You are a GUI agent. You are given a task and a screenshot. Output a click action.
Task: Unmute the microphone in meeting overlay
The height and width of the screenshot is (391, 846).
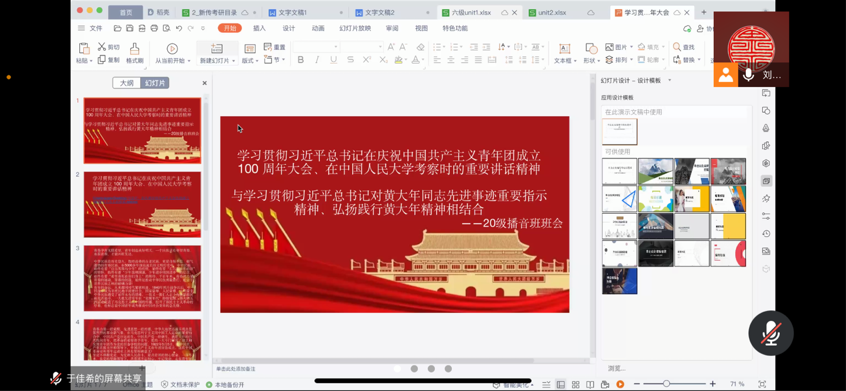click(x=770, y=333)
